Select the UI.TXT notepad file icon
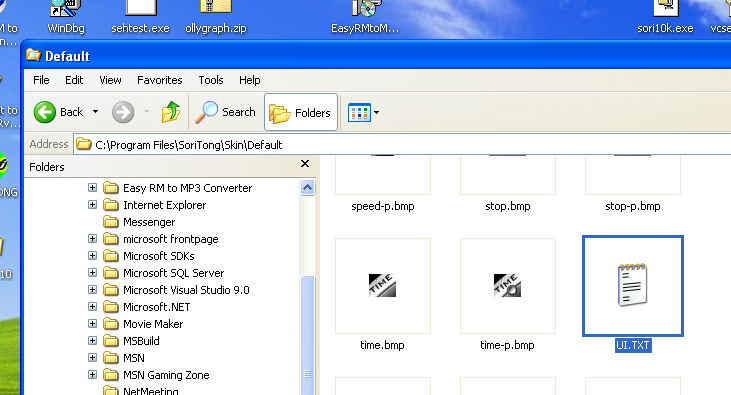 (633, 284)
